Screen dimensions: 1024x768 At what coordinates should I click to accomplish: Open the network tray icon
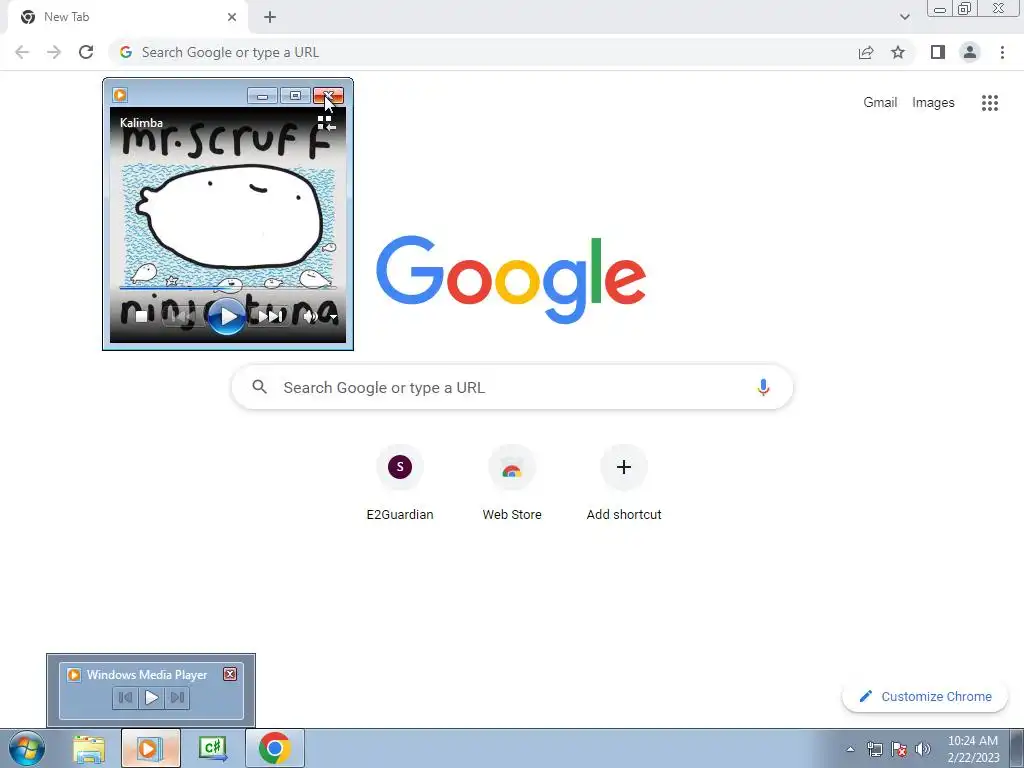[x=874, y=749]
